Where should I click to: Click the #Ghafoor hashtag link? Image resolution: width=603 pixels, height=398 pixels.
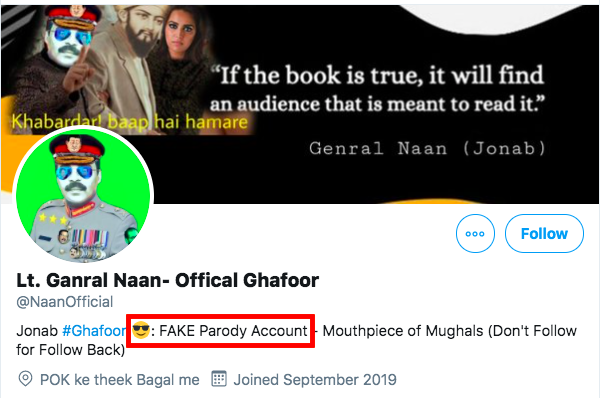tap(94, 331)
